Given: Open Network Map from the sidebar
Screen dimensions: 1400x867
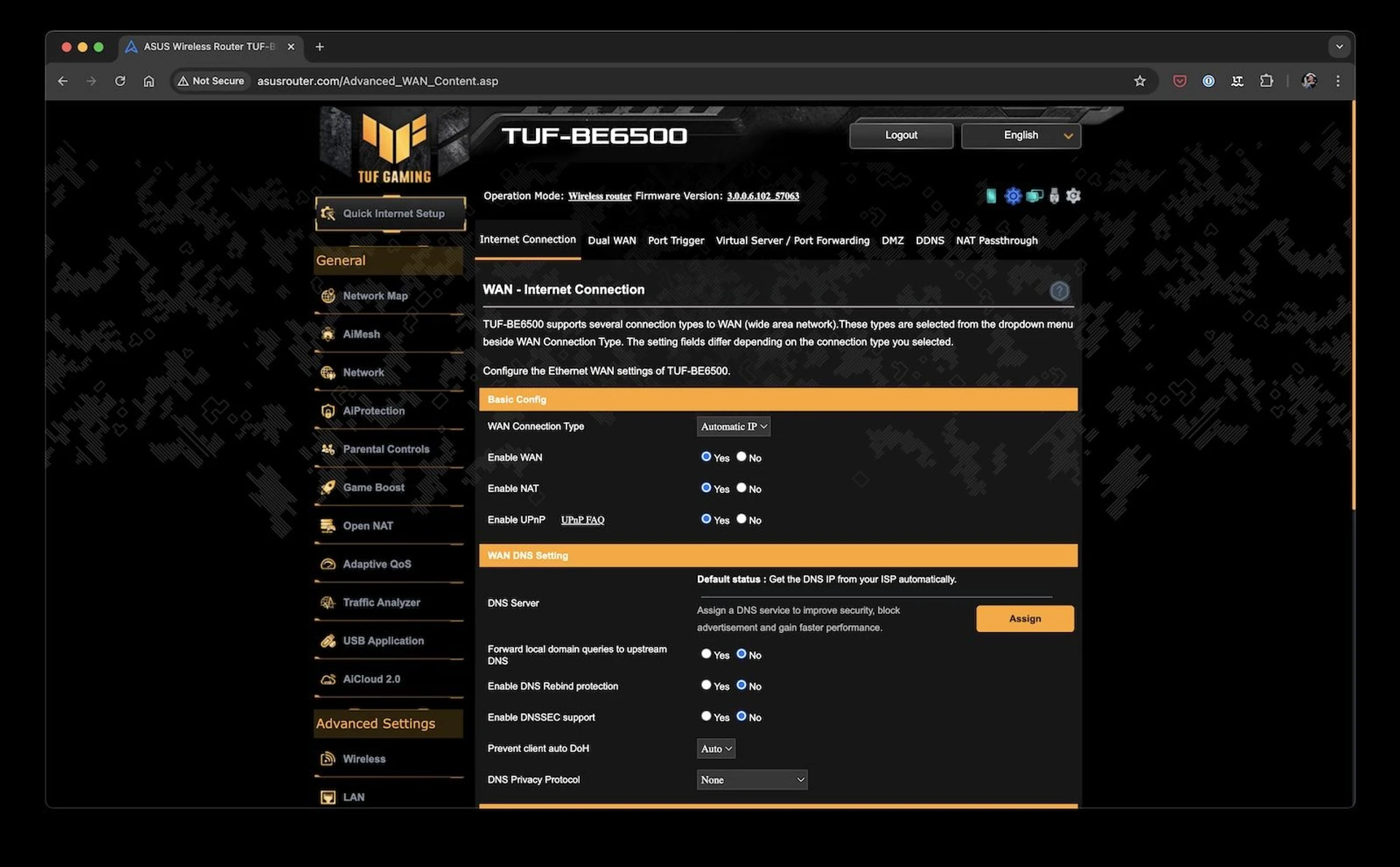Looking at the screenshot, I should (x=389, y=296).
